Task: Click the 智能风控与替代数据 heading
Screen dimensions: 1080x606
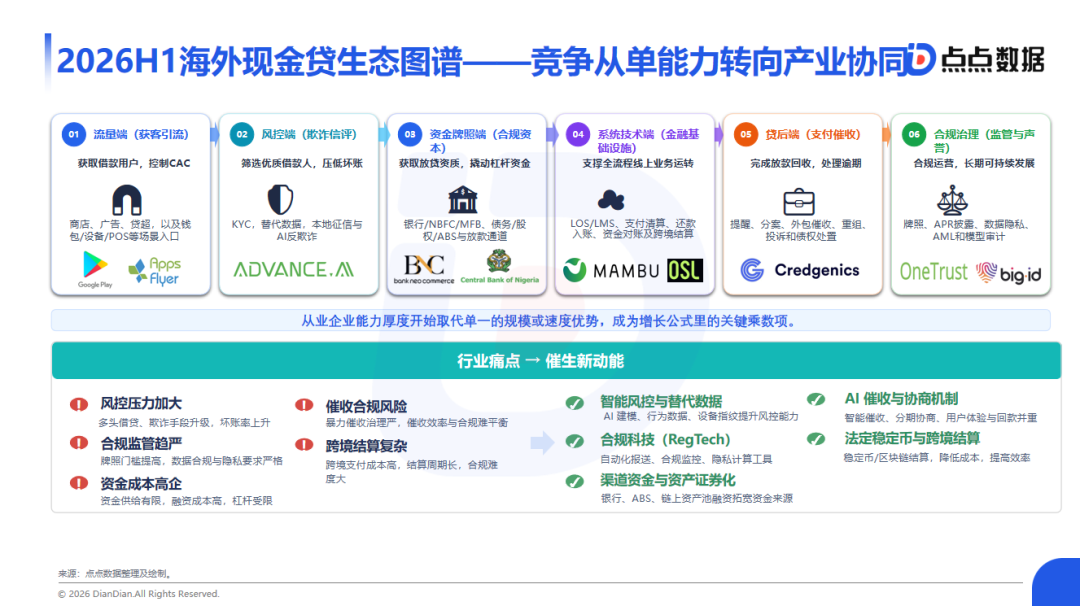Action: (x=661, y=401)
